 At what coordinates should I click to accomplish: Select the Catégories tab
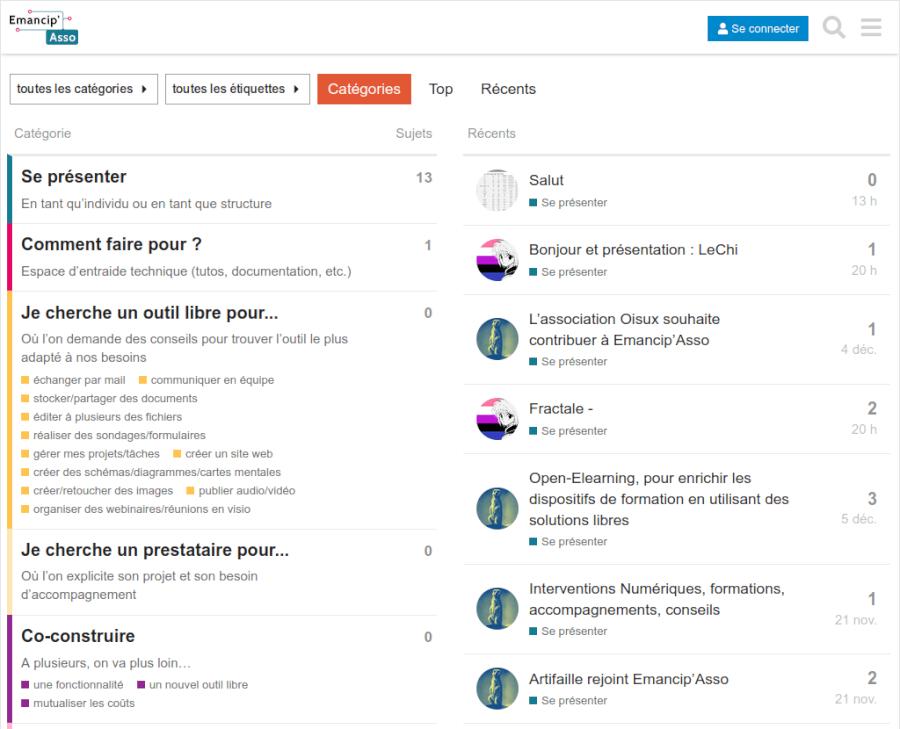(x=364, y=89)
